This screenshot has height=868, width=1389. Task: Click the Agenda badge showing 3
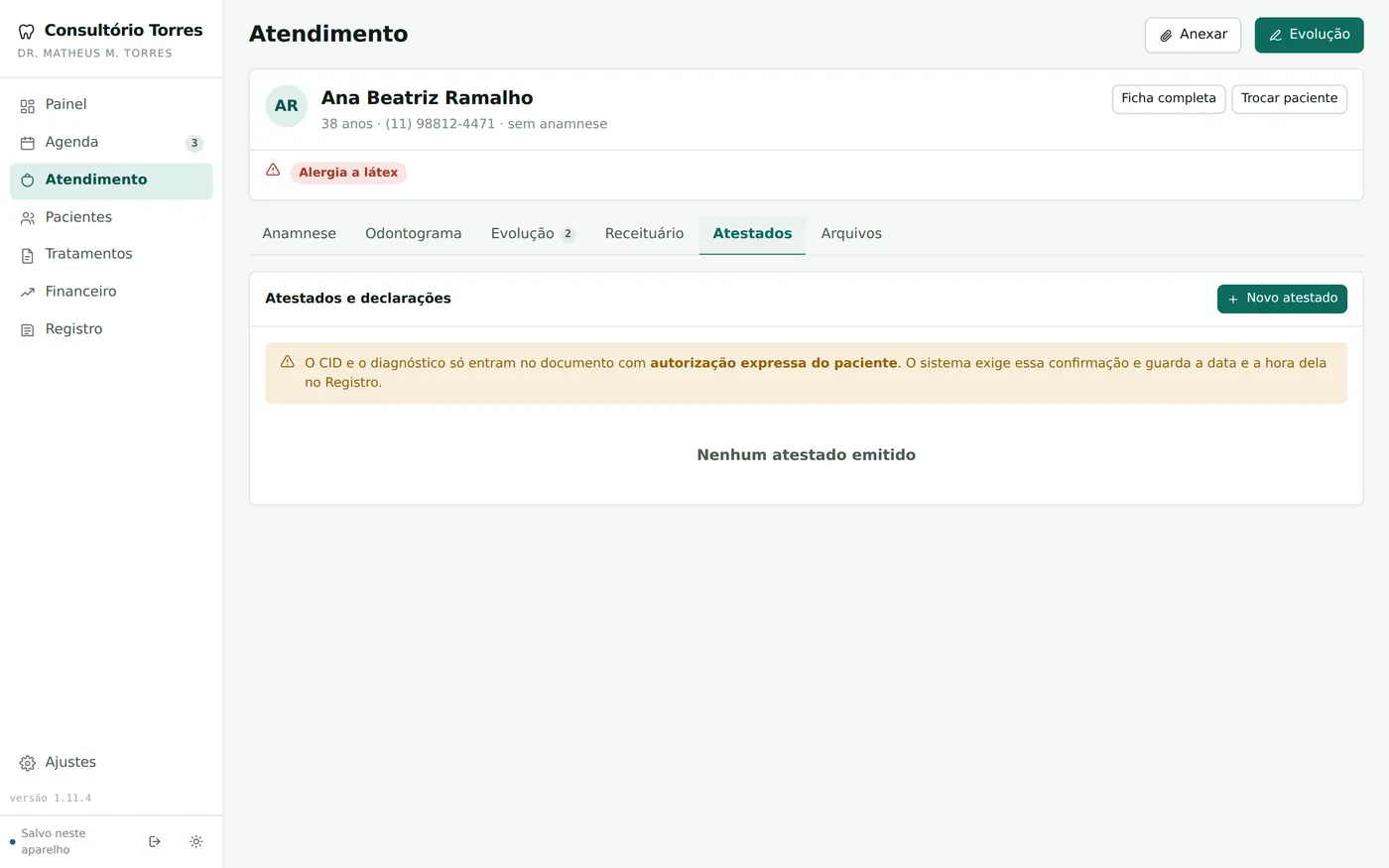pyautogui.click(x=194, y=143)
